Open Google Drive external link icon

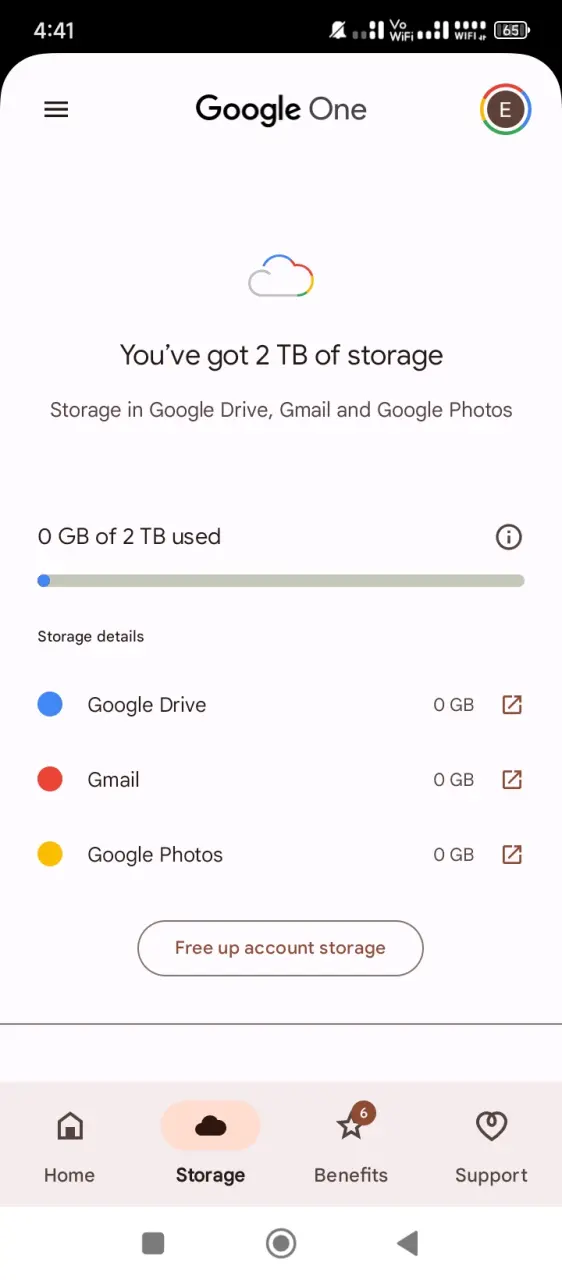(x=512, y=705)
